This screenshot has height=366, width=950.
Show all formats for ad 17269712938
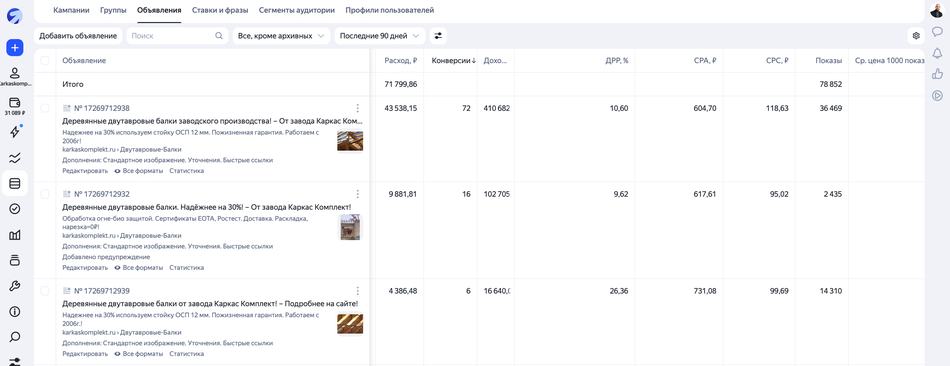point(139,171)
